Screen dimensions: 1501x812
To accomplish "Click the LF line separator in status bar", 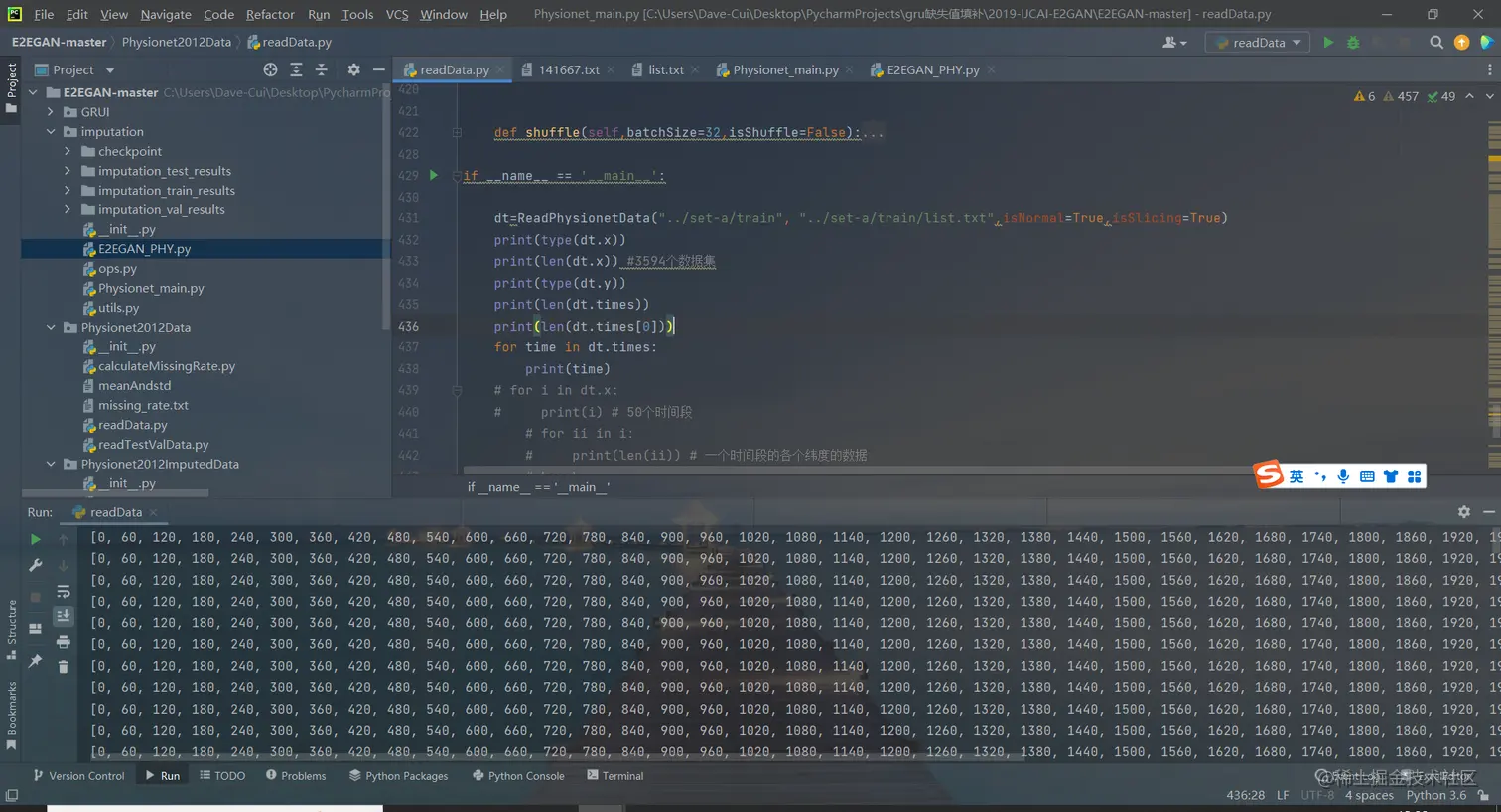I will coord(1283,795).
